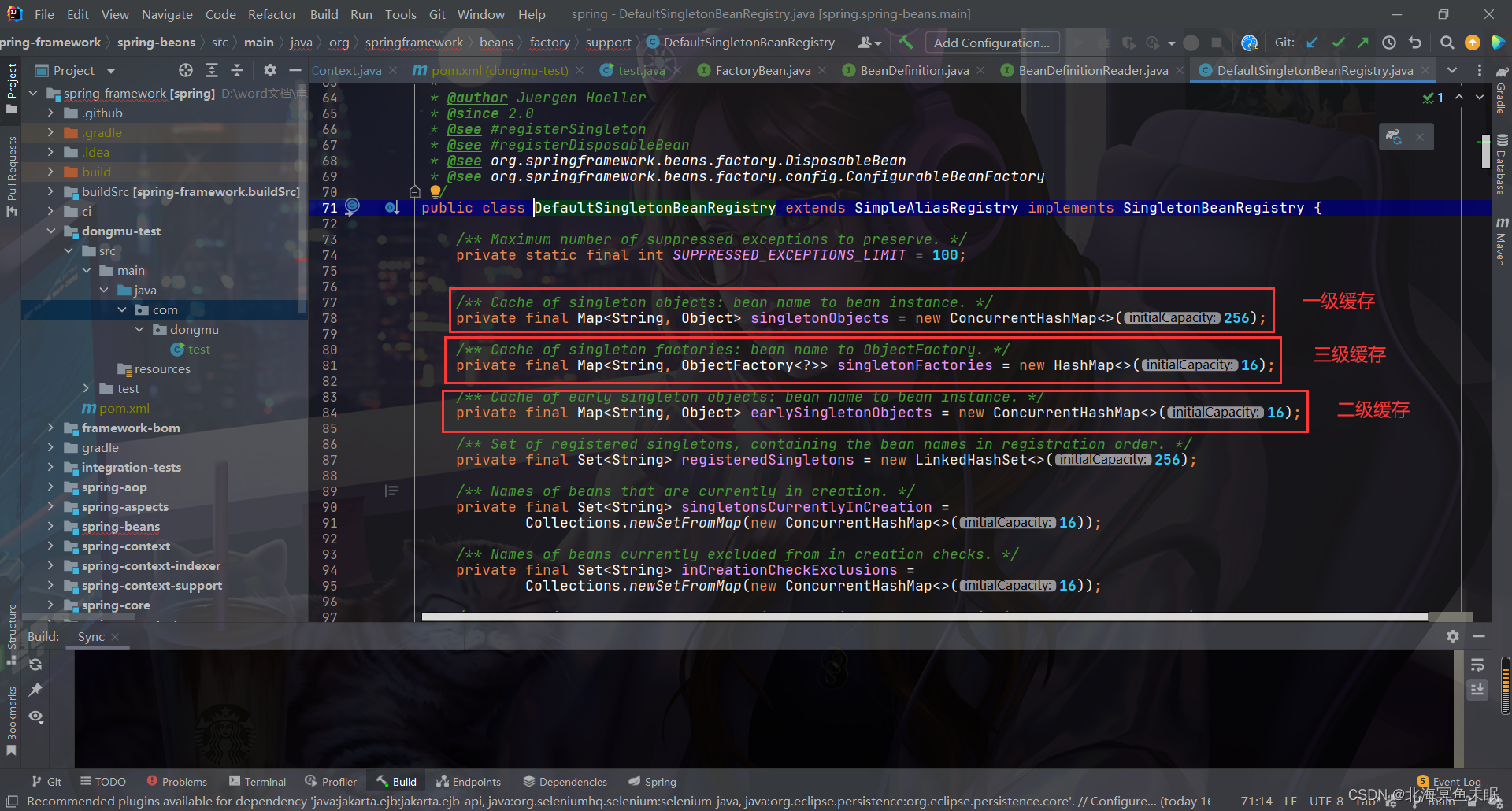Click the Build panel Sync reload icon

pyautogui.click(x=35, y=665)
